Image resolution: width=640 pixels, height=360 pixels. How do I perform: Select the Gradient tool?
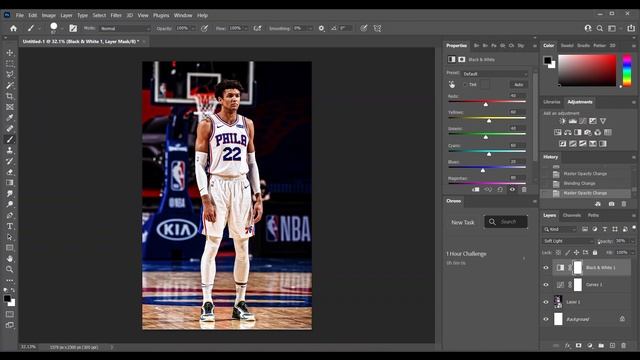10,182
